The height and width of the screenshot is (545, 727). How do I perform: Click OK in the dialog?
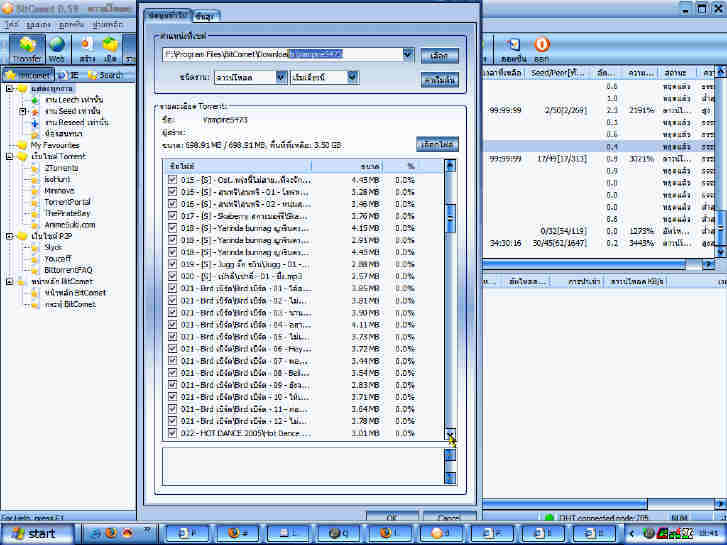[x=392, y=517]
